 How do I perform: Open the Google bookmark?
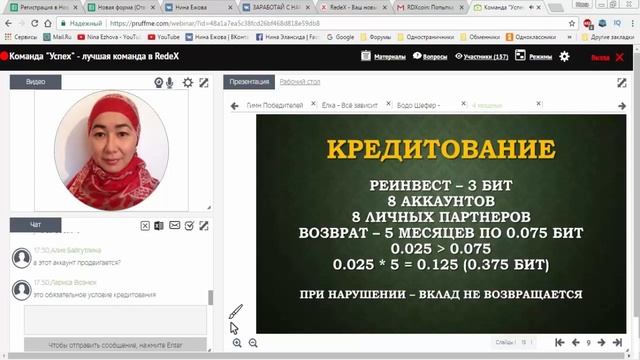tap(340, 37)
